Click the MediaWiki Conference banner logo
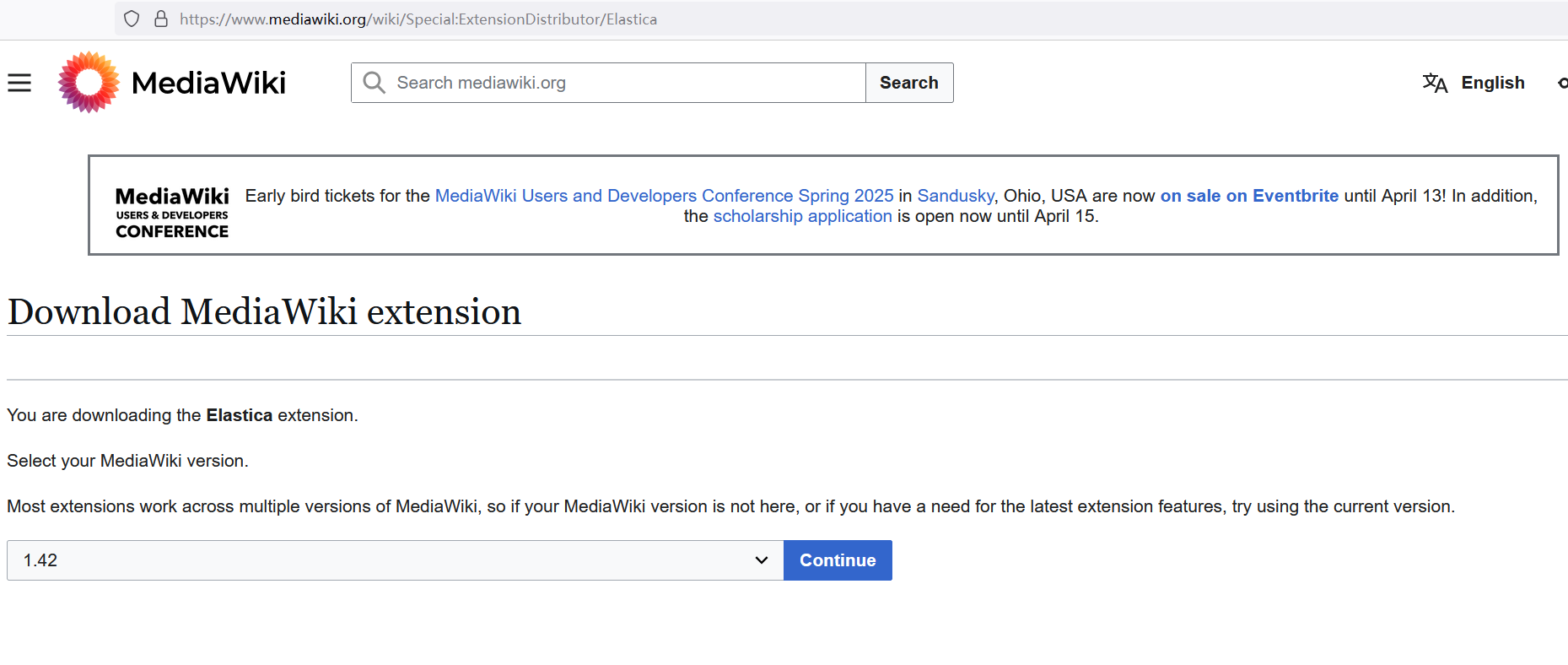1568x665 pixels. click(x=172, y=214)
